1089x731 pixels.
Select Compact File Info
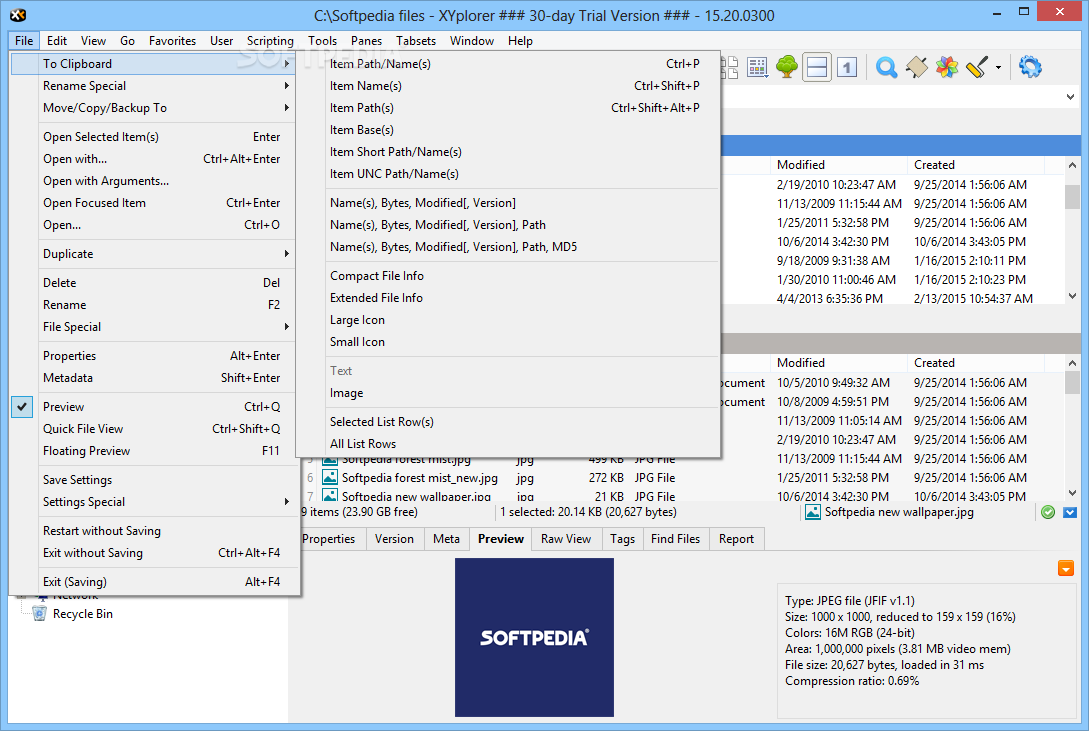coord(508,276)
